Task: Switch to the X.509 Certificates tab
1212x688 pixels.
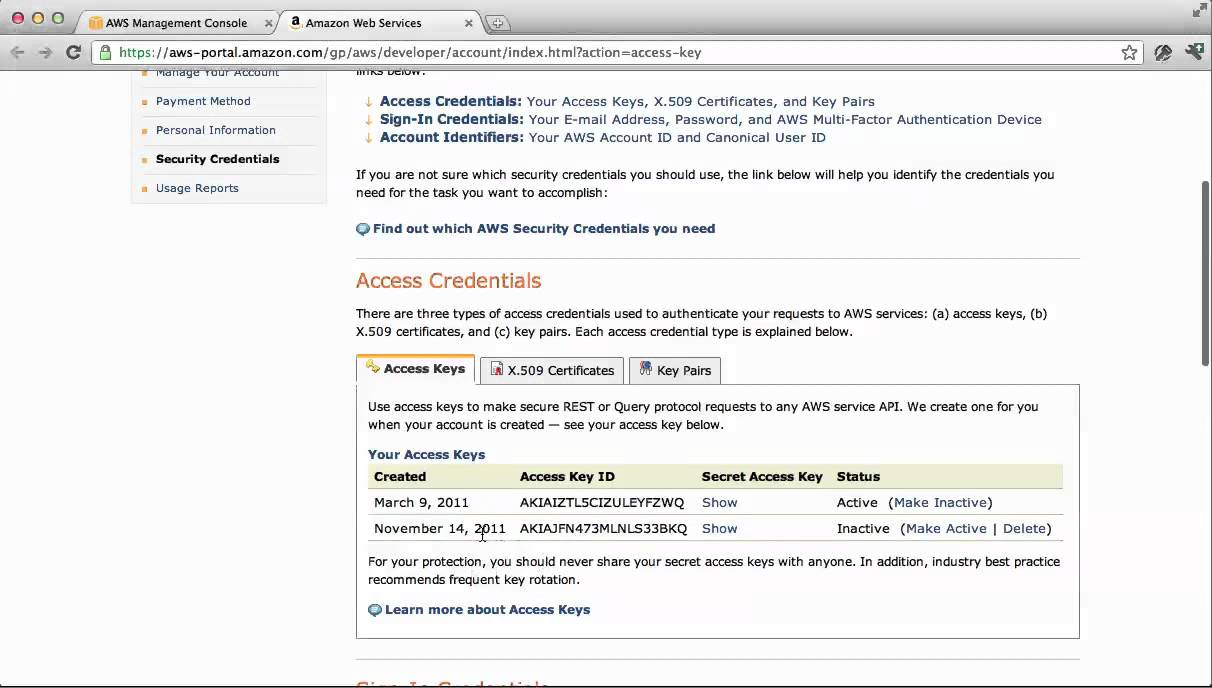Action: (x=552, y=370)
